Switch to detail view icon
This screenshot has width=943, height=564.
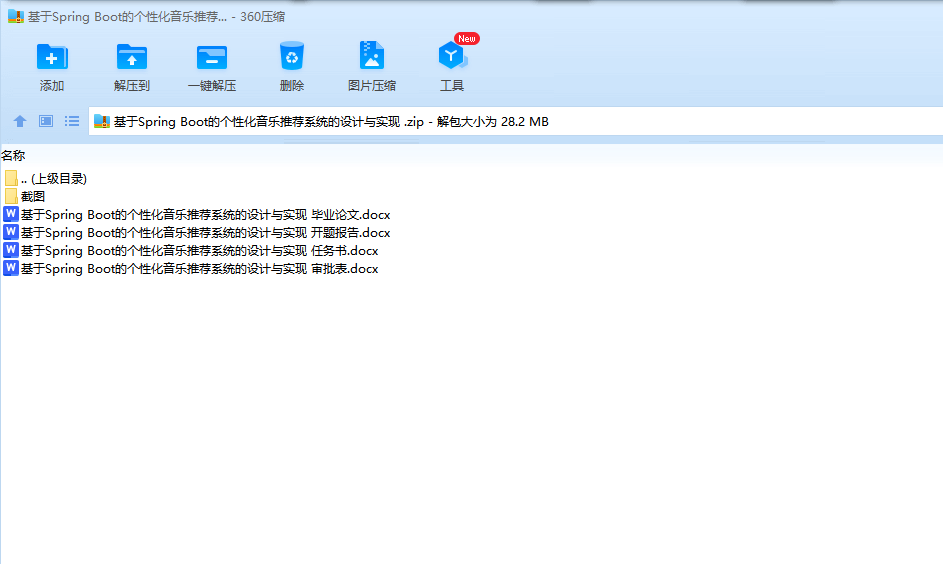click(46, 121)
